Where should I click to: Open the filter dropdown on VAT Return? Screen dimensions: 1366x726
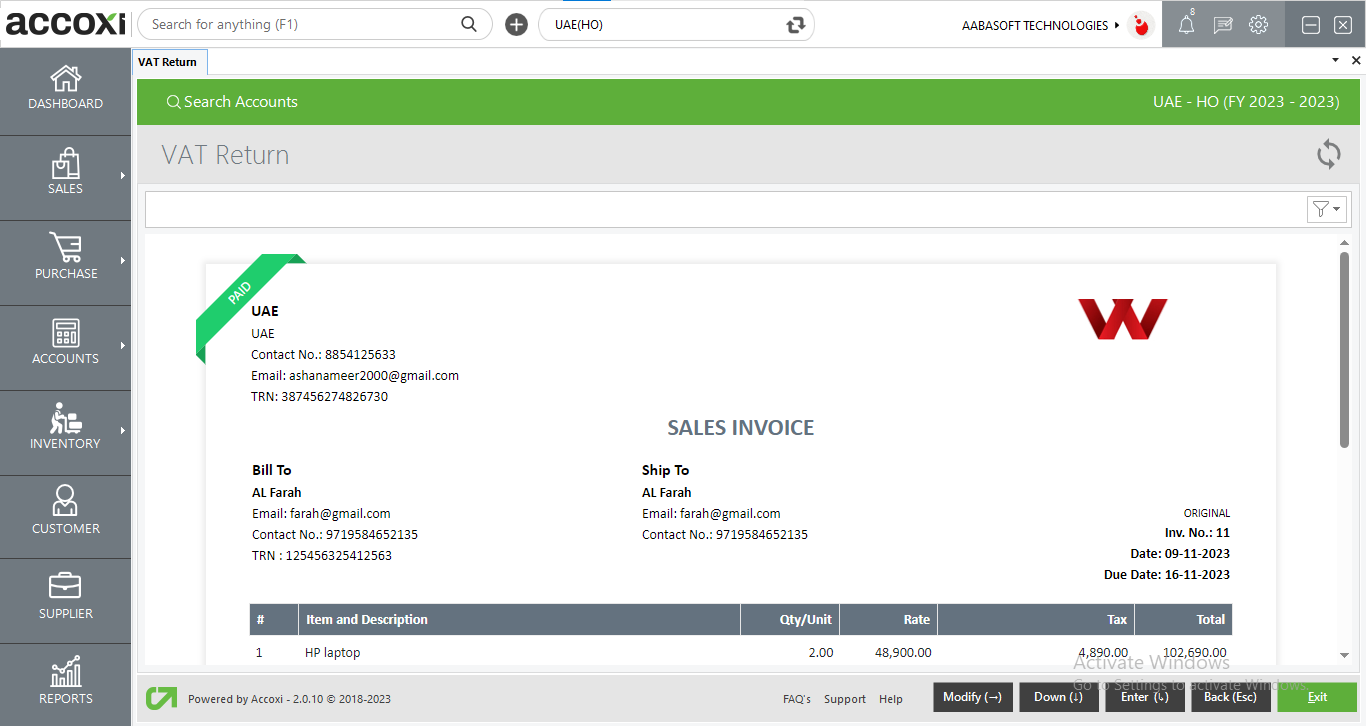(x=1326, y=209)
